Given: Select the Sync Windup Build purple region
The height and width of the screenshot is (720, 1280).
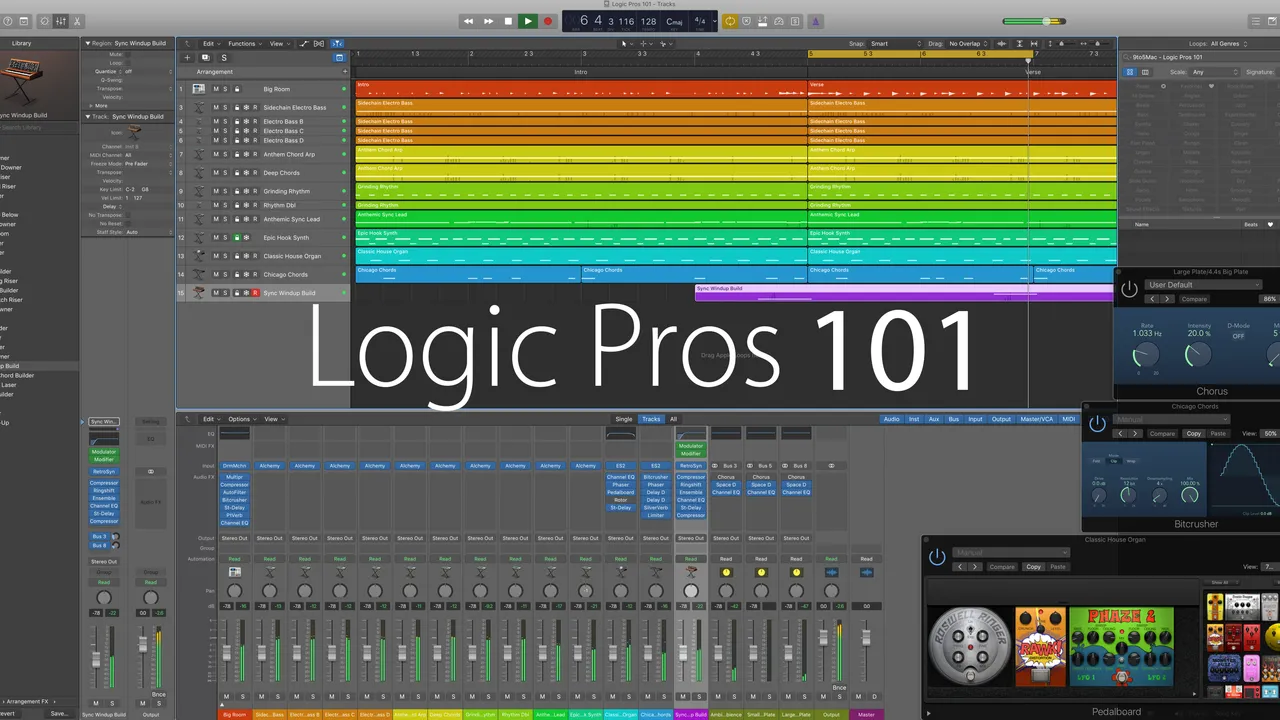Looking at the screenshot, I should coord(904,292).
